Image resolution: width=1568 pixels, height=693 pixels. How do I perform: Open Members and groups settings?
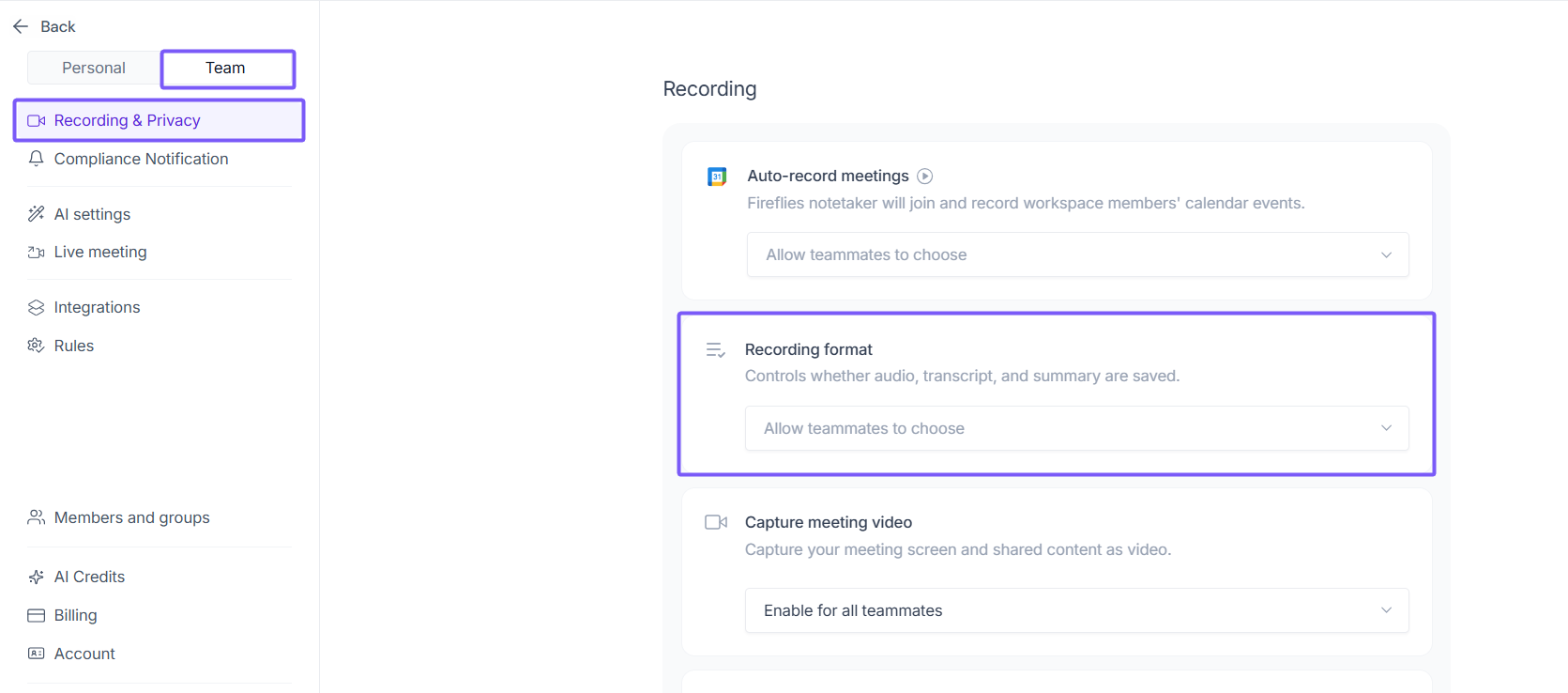click(131, 517)
